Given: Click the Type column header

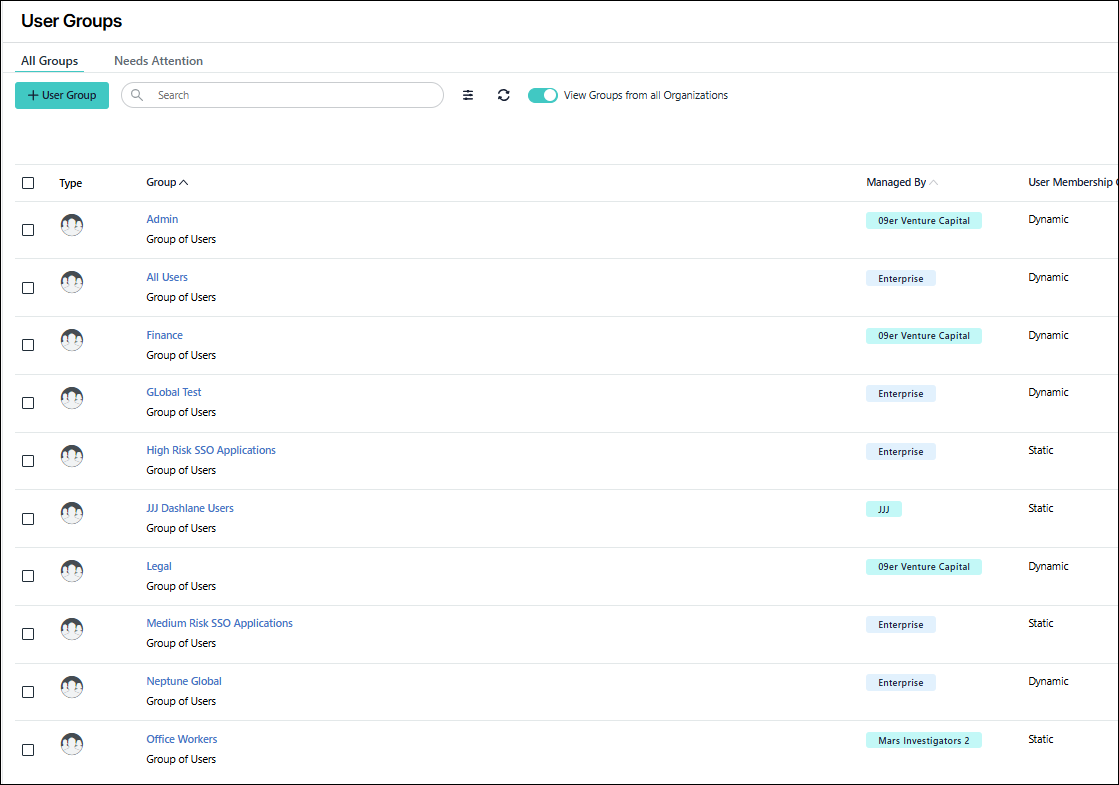Looking at the screenshot, I should [70, 183].
